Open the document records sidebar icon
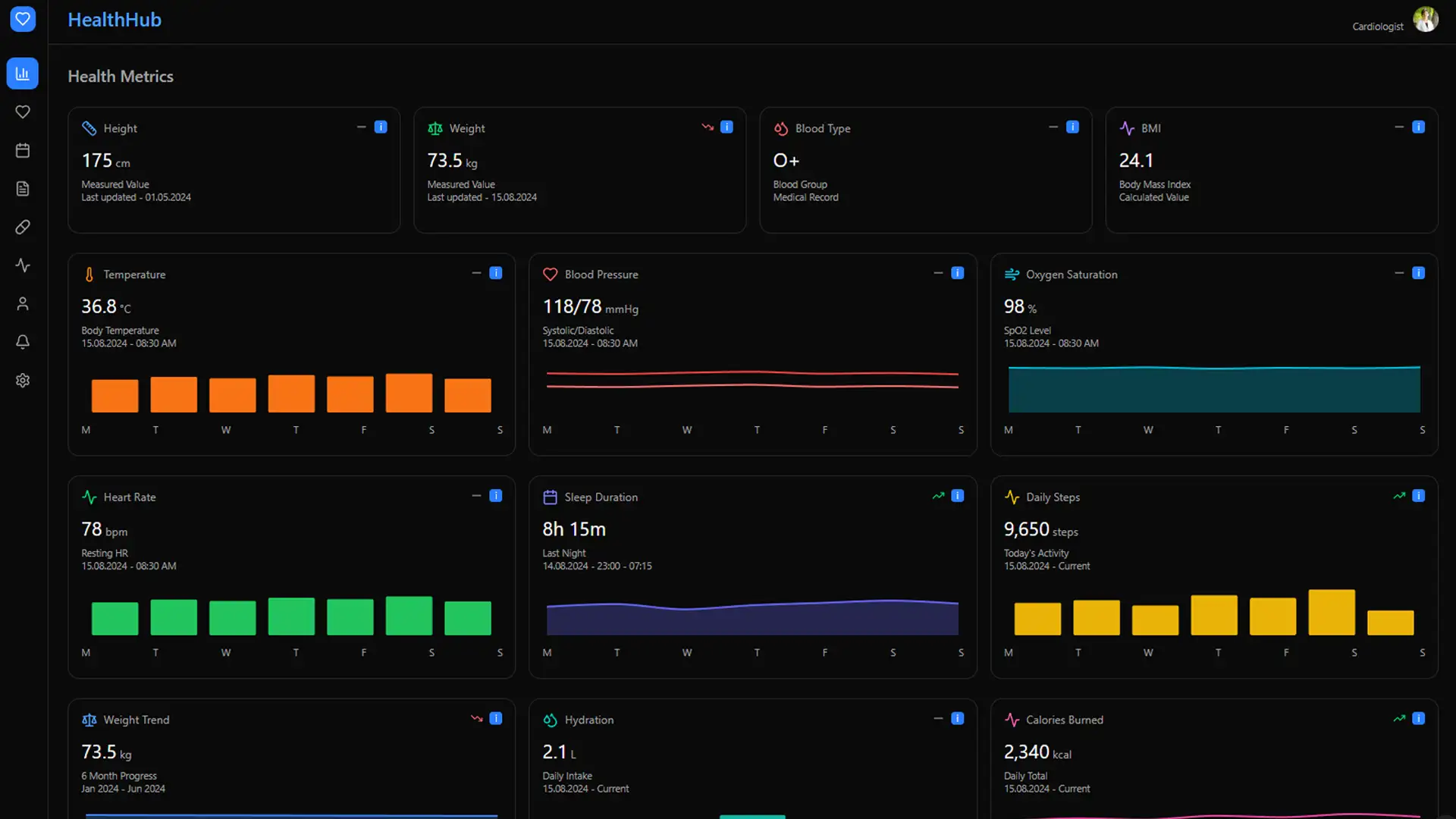The width and height of the screenshot is (1456, 819). tap(23, 189)
